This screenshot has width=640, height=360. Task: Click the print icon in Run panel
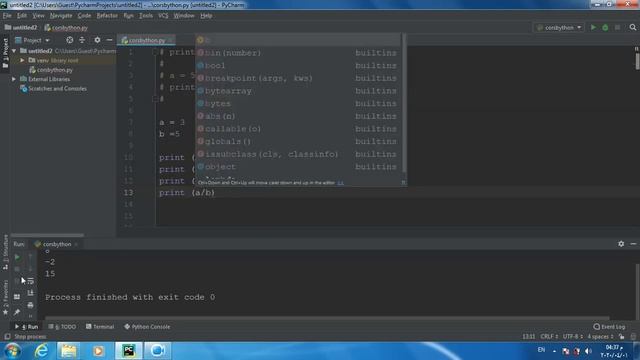click(30, 305)
